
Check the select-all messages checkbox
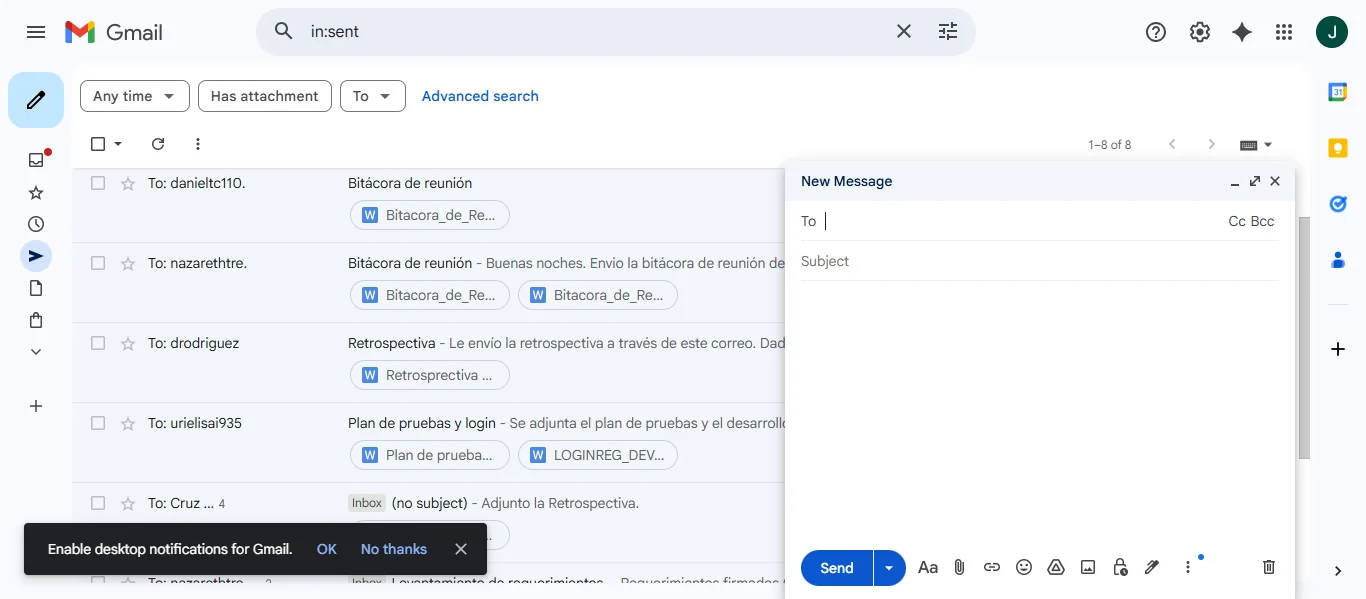pos(97,143)
